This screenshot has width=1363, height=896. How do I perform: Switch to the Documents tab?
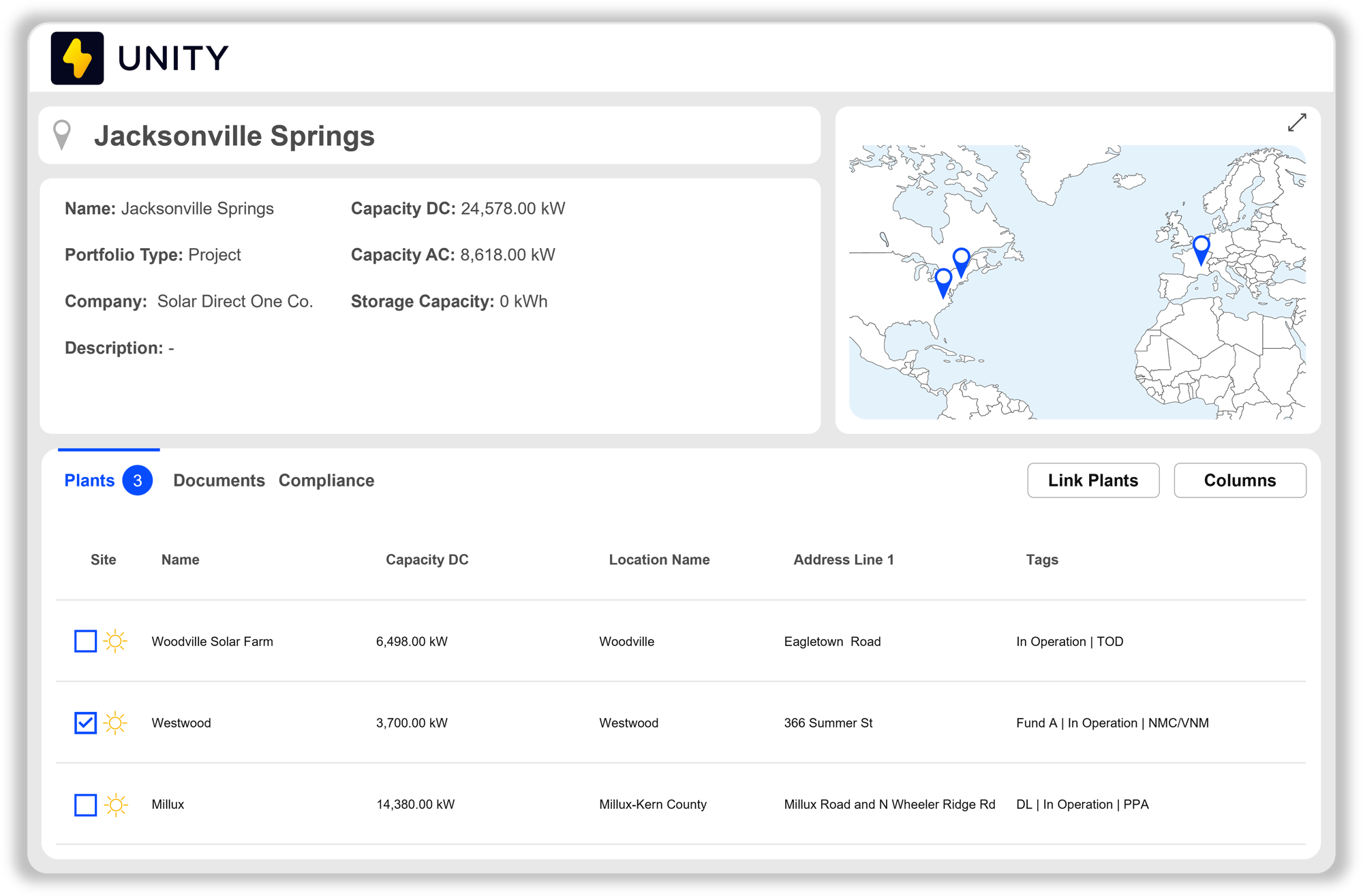coord(219,480)
